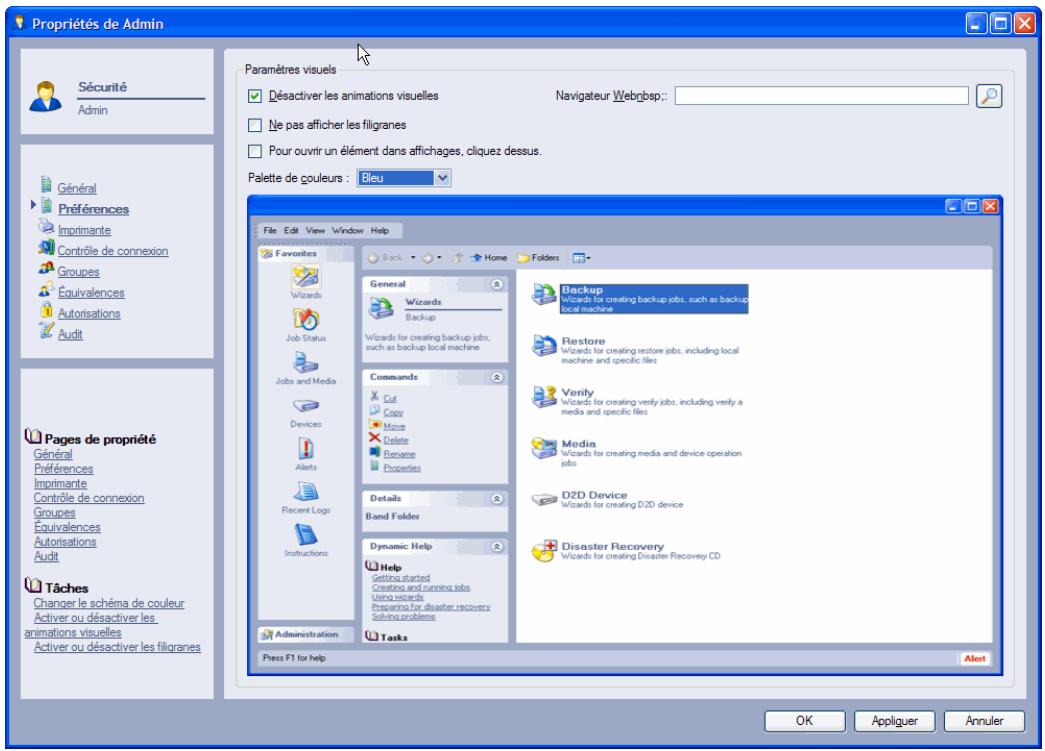Click the Jobs and Media icon in preview
Viewport: 1045px width, 751px height.
(x=306, y=363)
